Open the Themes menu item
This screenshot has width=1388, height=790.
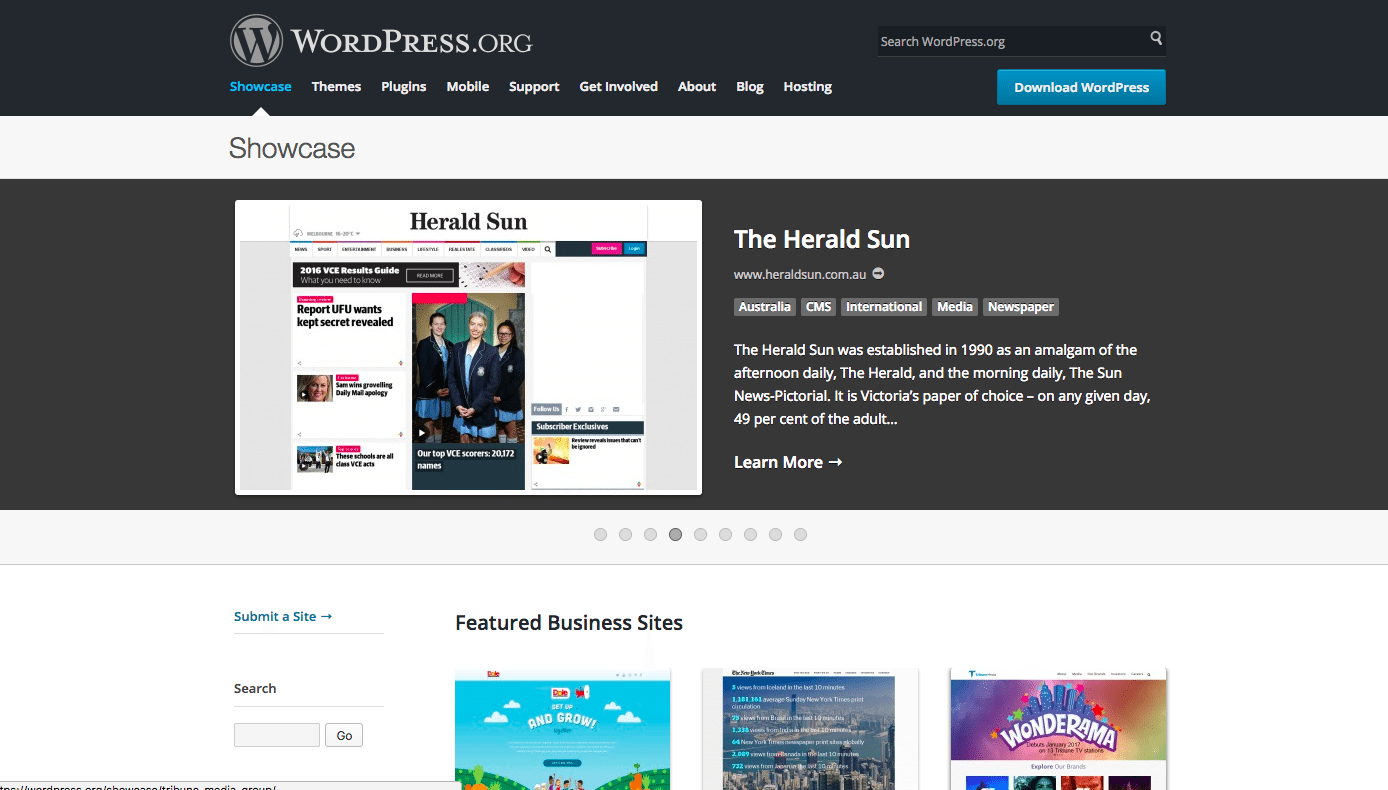point(336,87)
